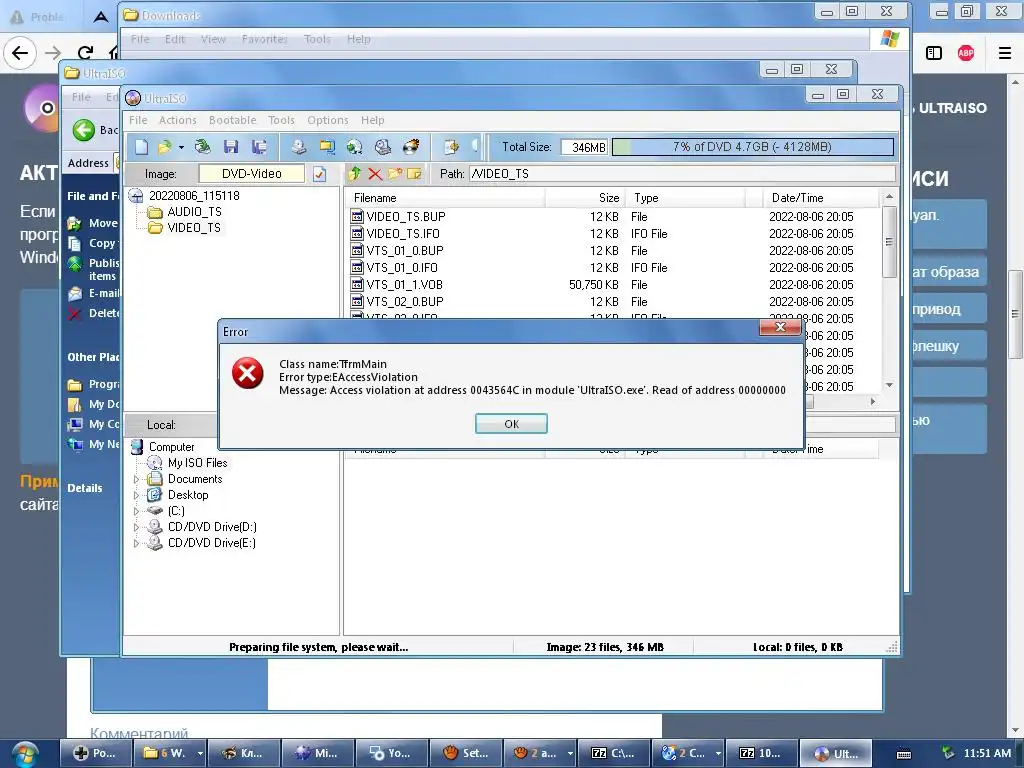Screen dimensions: 1024x768
Task: Click the 7z C:\ taskbar button
Action: coord(613,753)
